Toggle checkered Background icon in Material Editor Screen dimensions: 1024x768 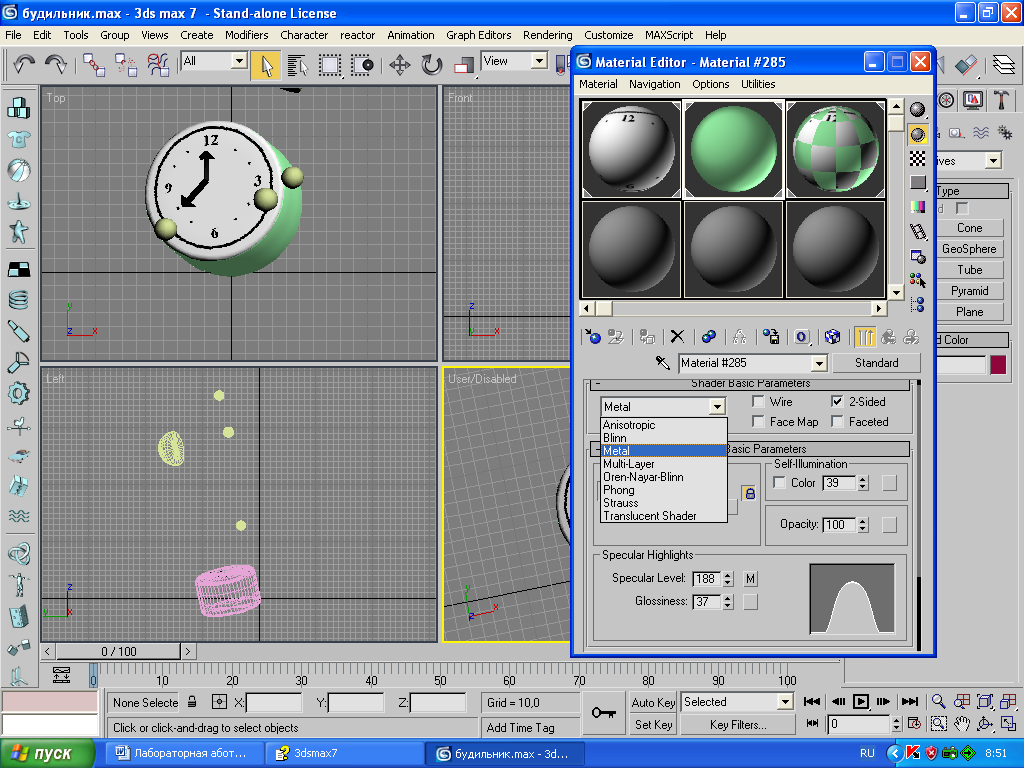point(918,159)
